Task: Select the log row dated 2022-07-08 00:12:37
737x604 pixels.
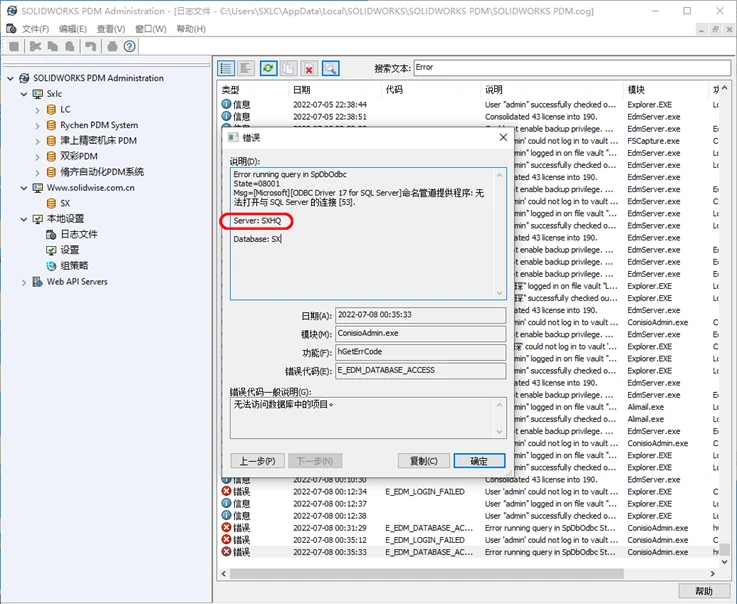Action: pyautogui.click(x=469, y=503)
